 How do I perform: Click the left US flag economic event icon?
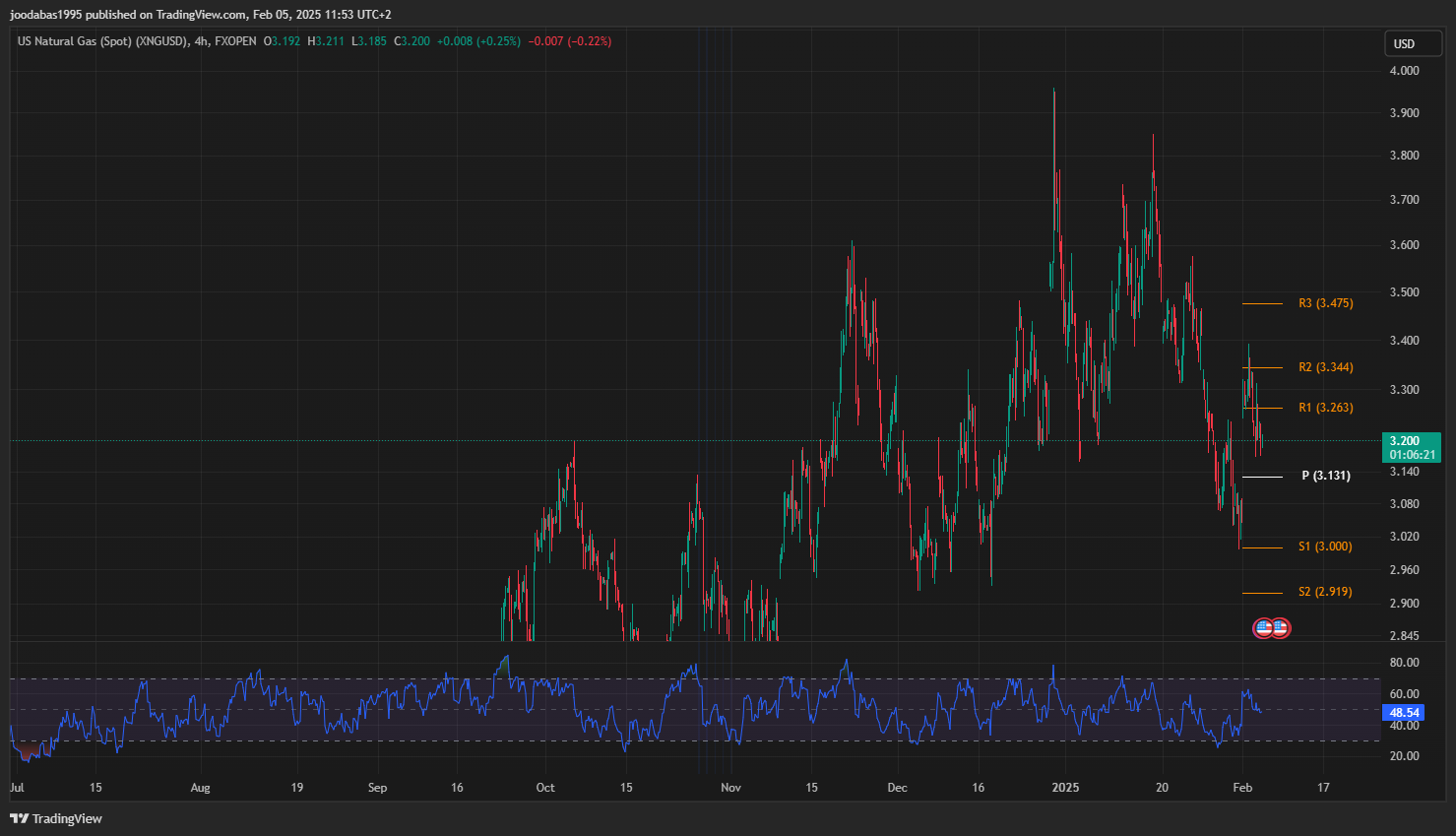point(1263,627)
